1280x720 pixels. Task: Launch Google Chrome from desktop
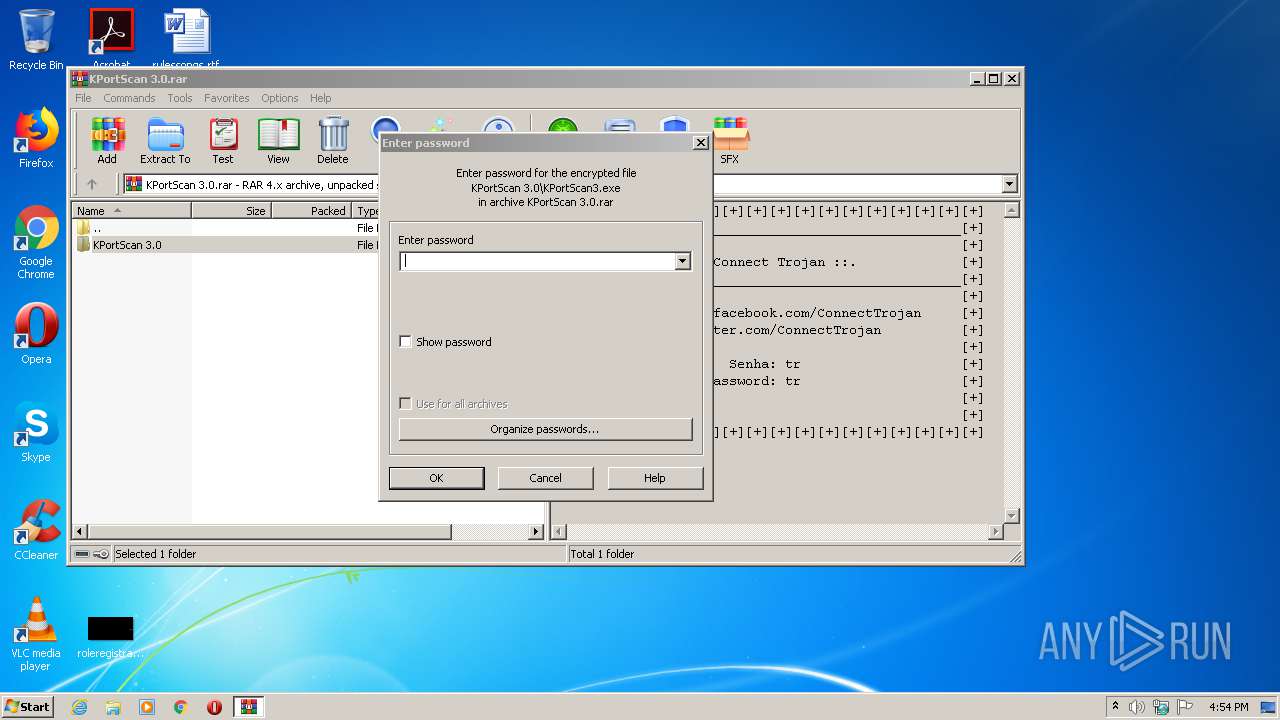click(x=36, y=242)
